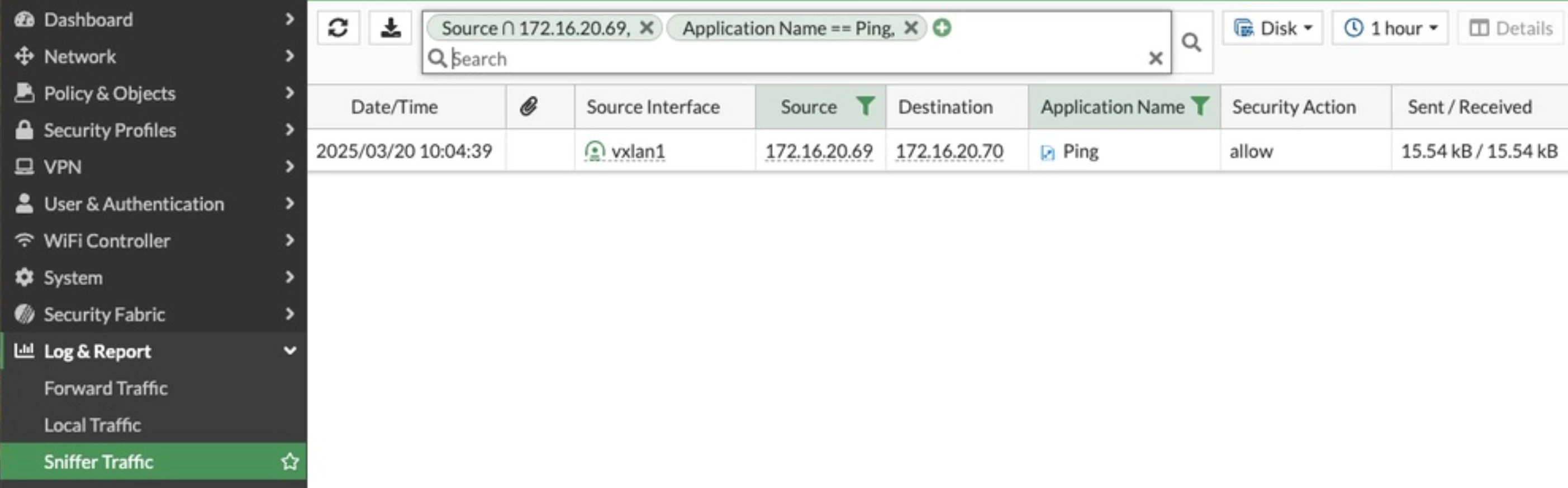Click the Application Name filter icon
Viewport: 1568px width, 488px height.
click(1200, 107)
